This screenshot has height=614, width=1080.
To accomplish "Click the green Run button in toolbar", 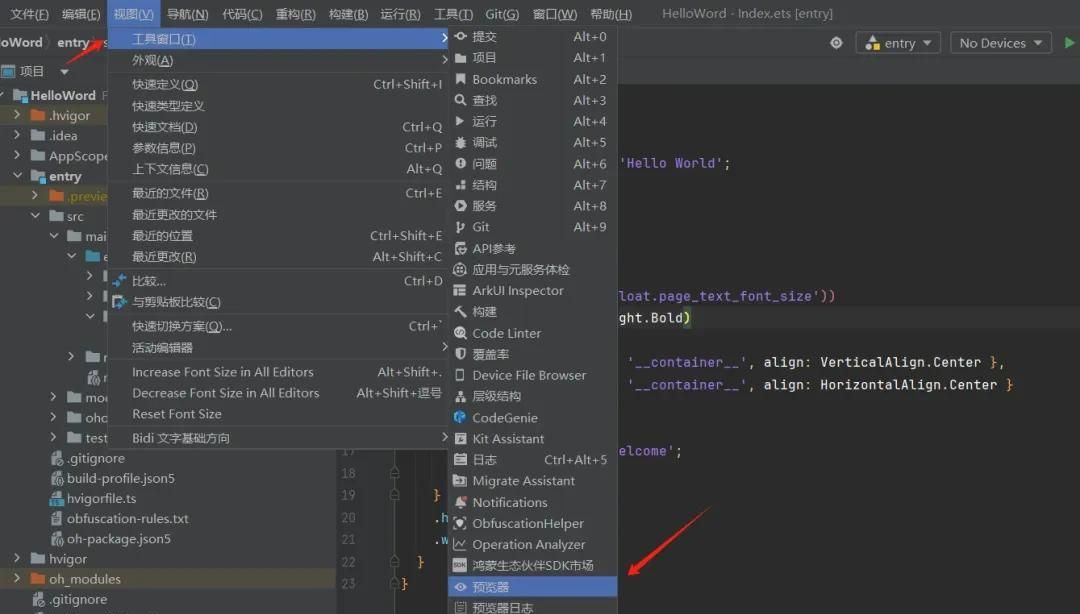I will (x=1070, y=43).
